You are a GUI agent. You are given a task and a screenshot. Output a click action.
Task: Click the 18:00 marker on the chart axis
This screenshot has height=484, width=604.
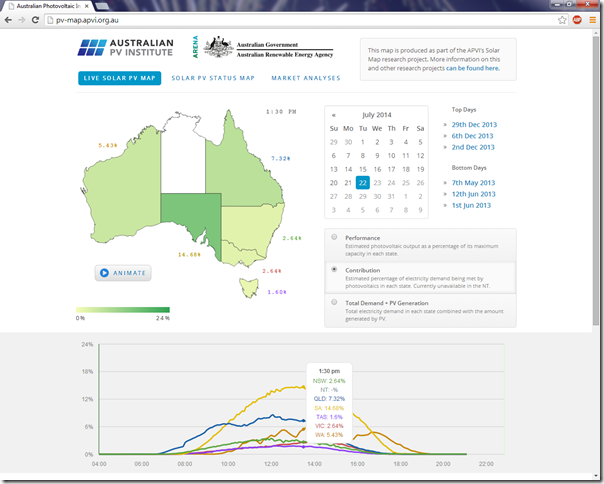pos(400,464)
